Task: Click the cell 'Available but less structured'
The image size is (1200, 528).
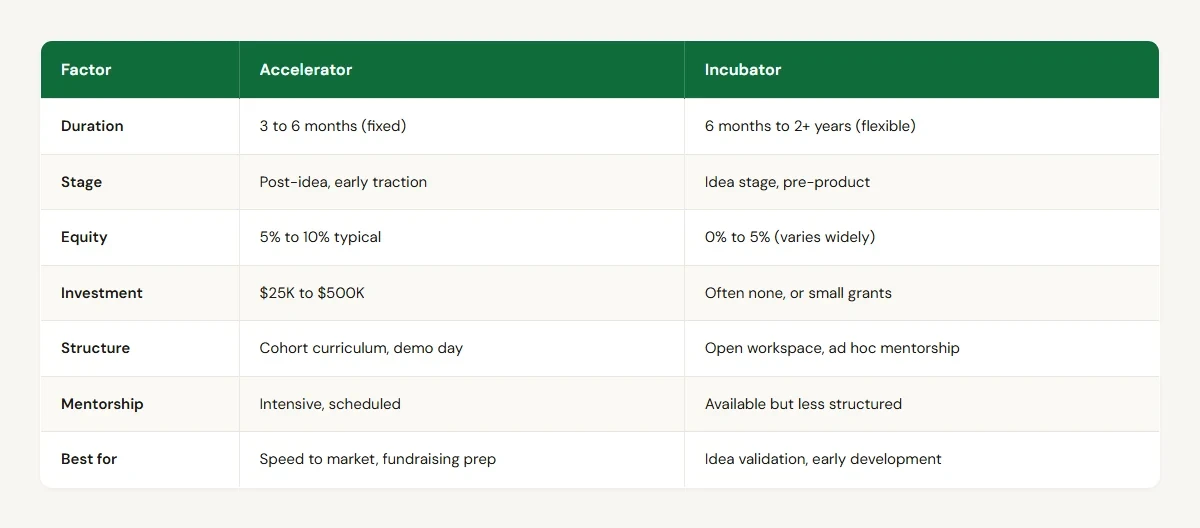Action: (x=922, y=404)
